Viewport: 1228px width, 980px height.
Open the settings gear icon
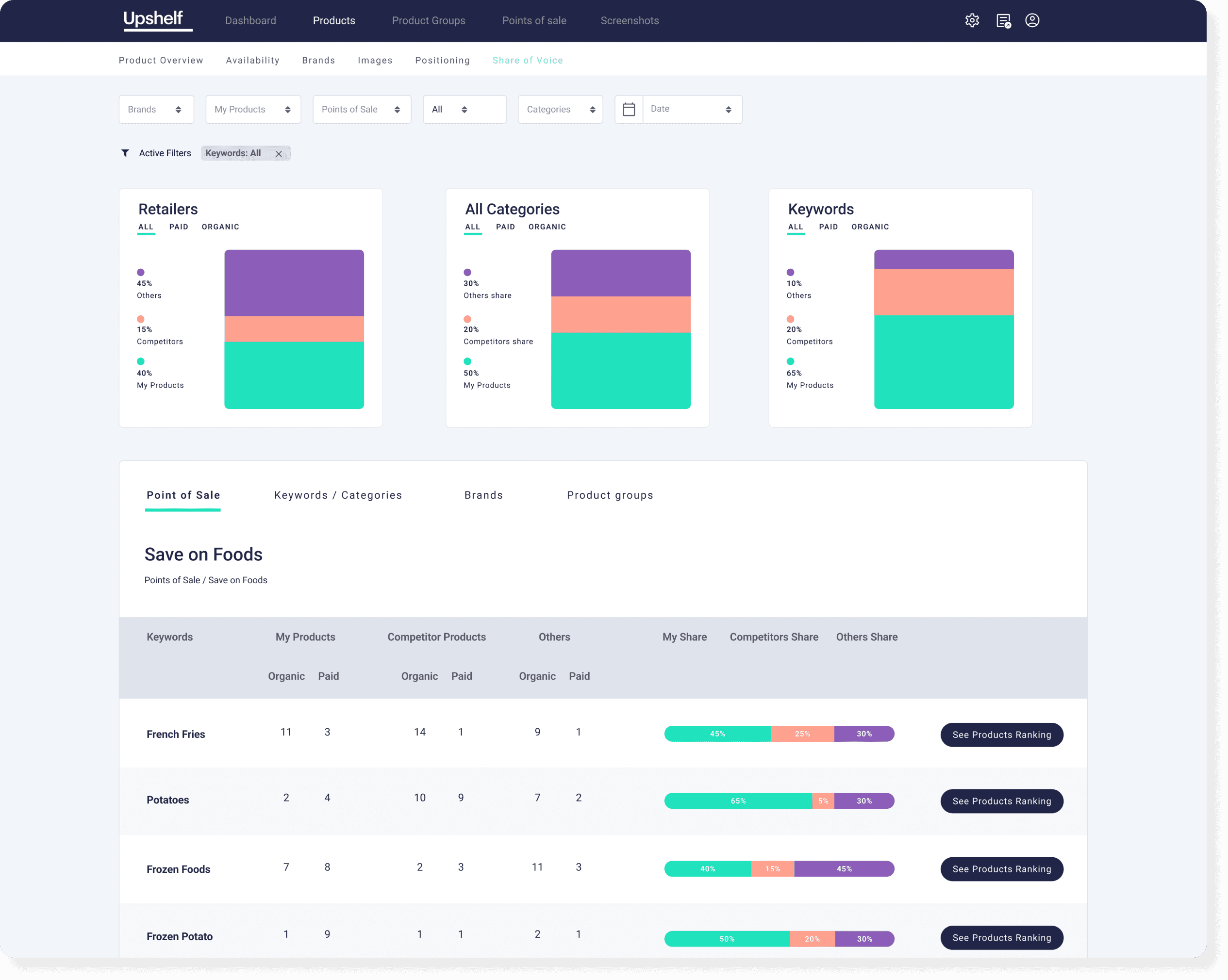(x=972, y=20)
